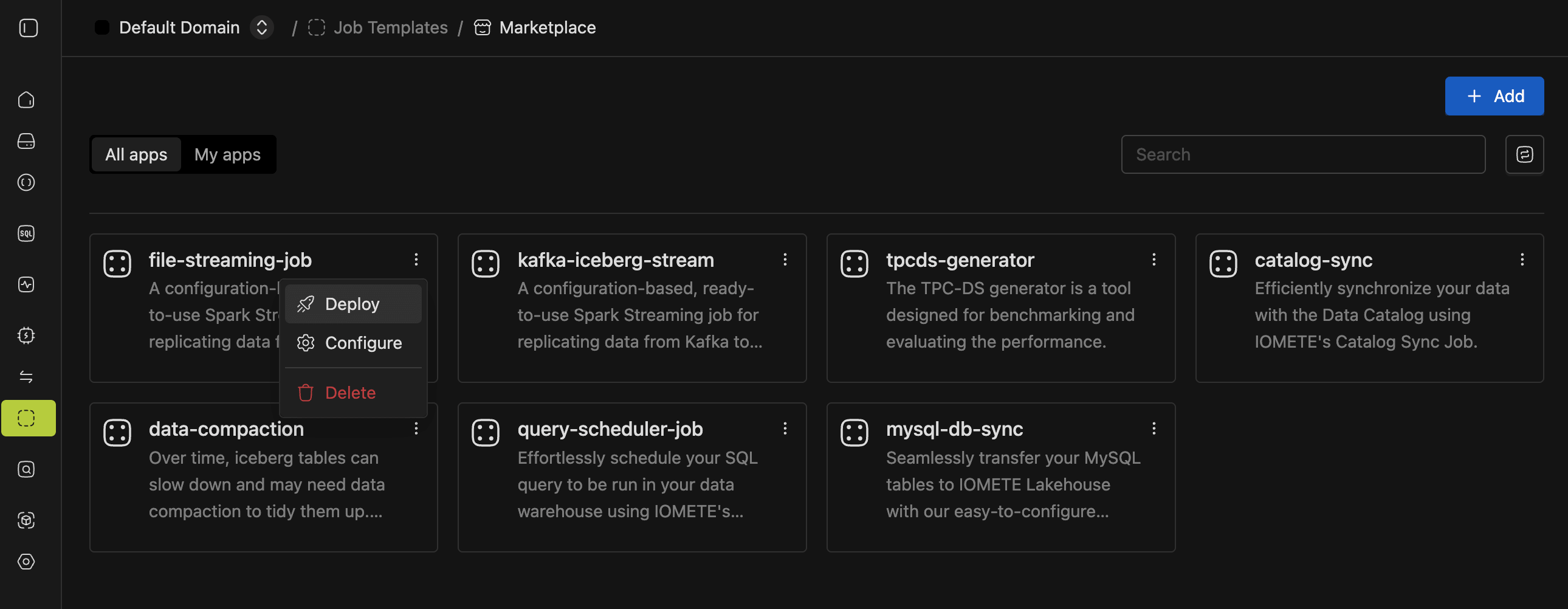Screen dimensions: 1568x609
Task: Open the settings sidebar icon at bottom
Action: [26, 562]
